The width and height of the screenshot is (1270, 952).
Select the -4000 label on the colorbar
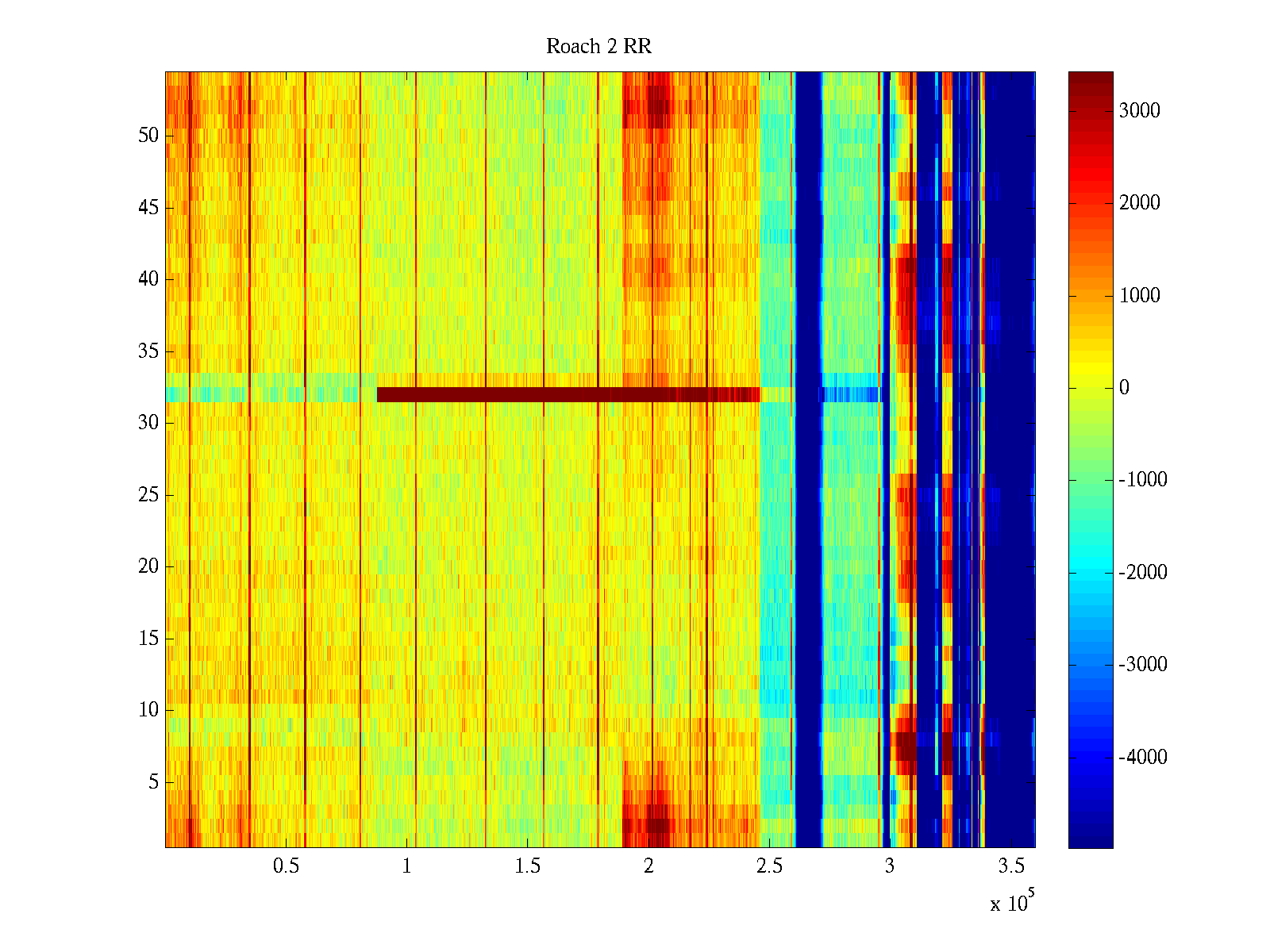(1142, 757)
